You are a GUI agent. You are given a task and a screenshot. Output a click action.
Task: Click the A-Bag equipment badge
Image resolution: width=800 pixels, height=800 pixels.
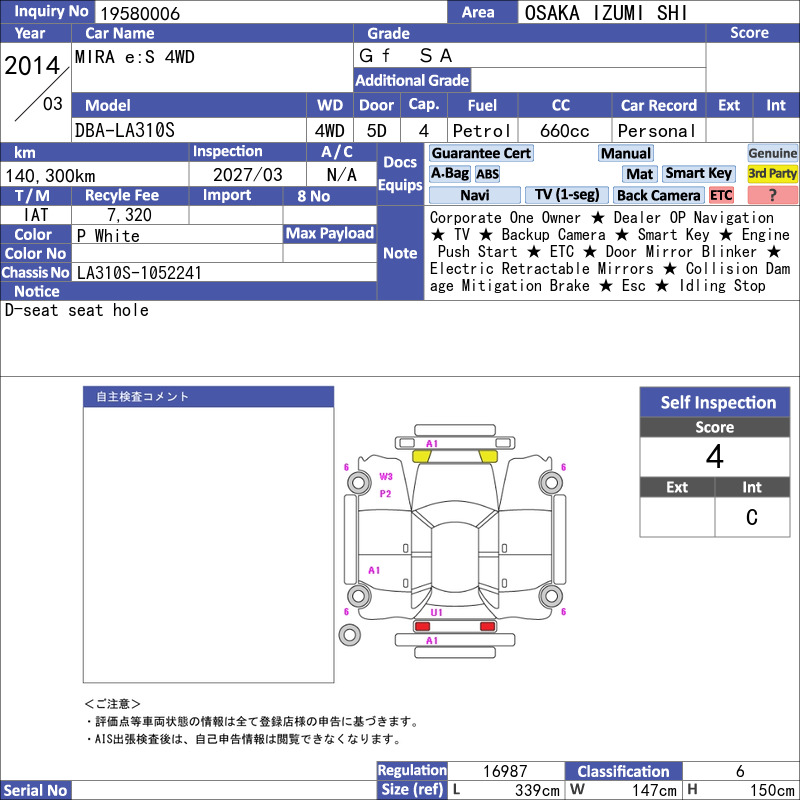(449, 173)
